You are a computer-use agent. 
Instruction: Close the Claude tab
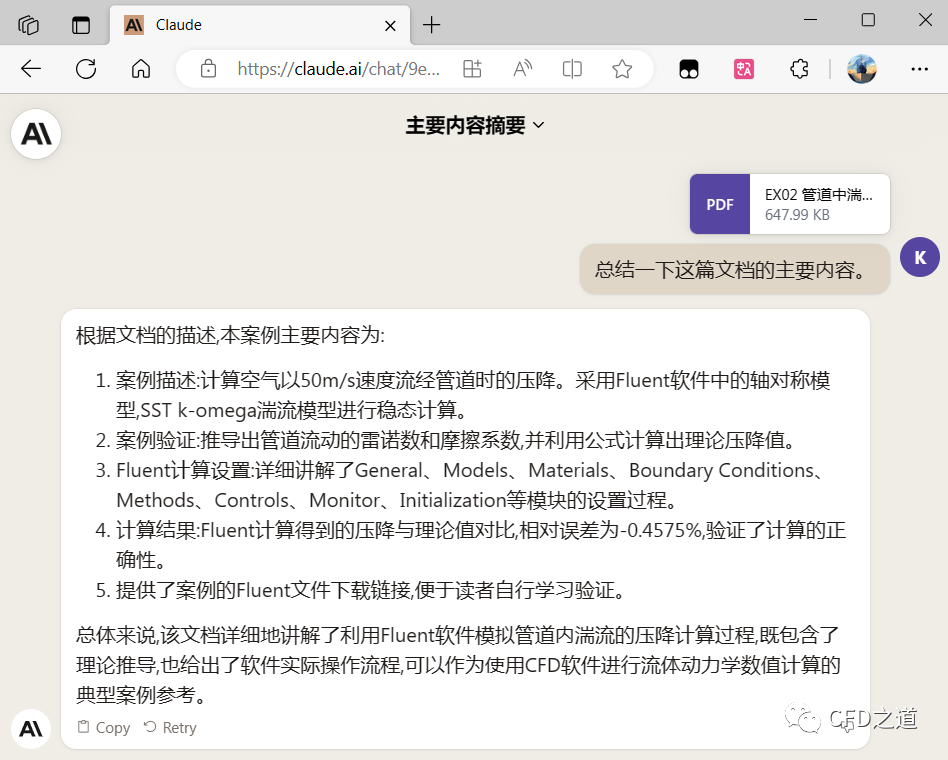pos(392,25)
